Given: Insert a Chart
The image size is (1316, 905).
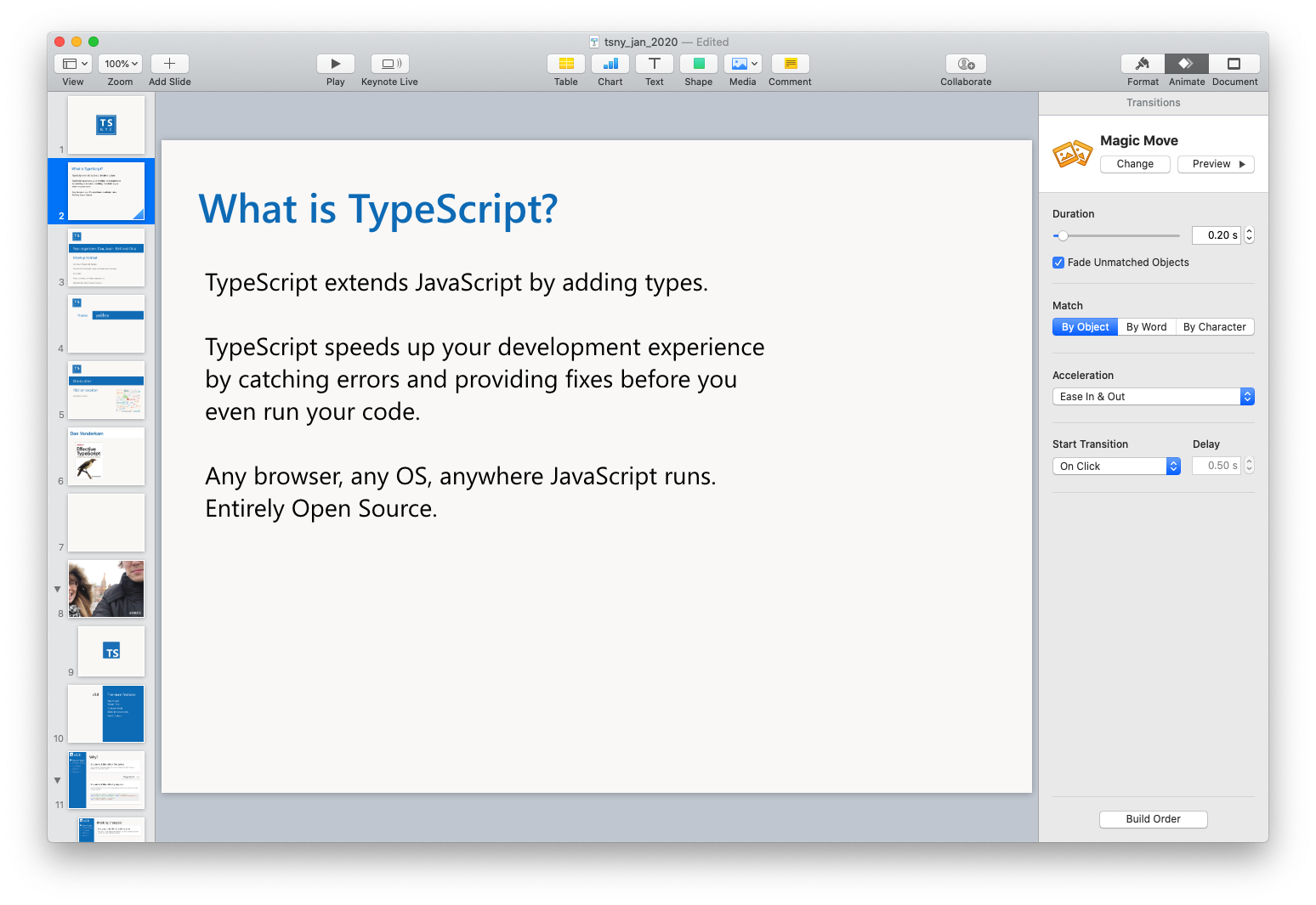Looking at the screenshot, I should (x=610, y=64).
